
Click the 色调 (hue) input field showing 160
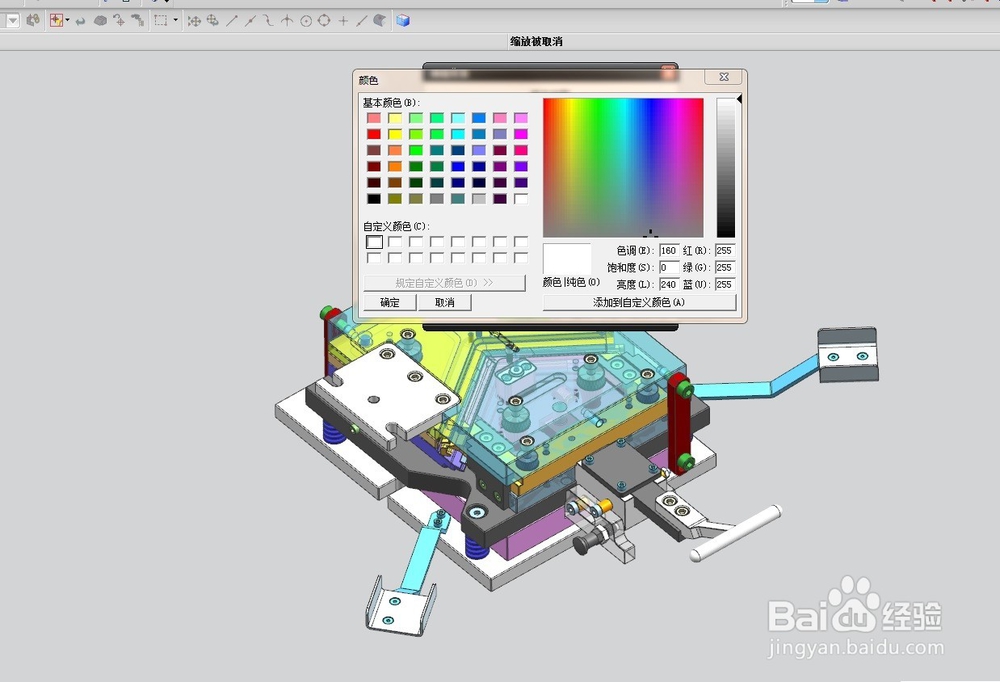[669, 251]
